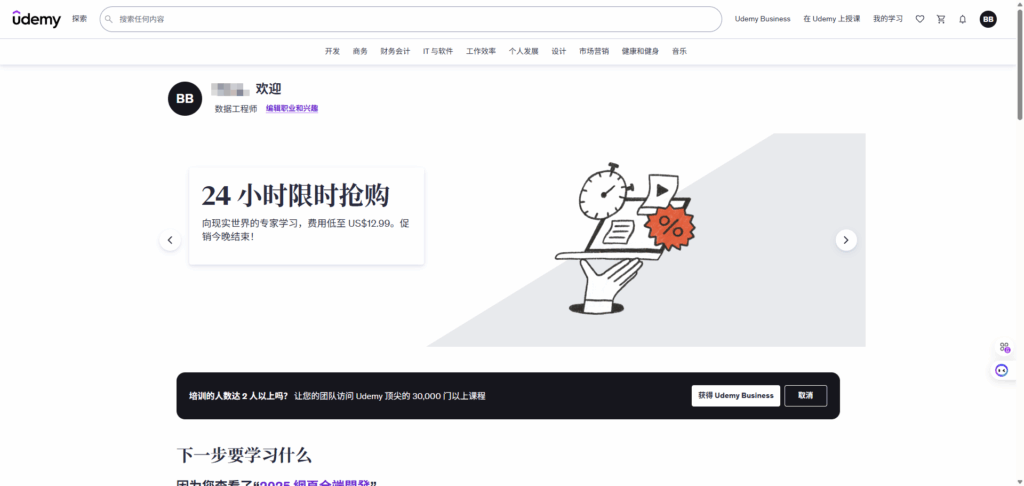The image size is (1024, 486).
Task: Open 在 Udemy 上授课 link
Action: pos(831,19)
